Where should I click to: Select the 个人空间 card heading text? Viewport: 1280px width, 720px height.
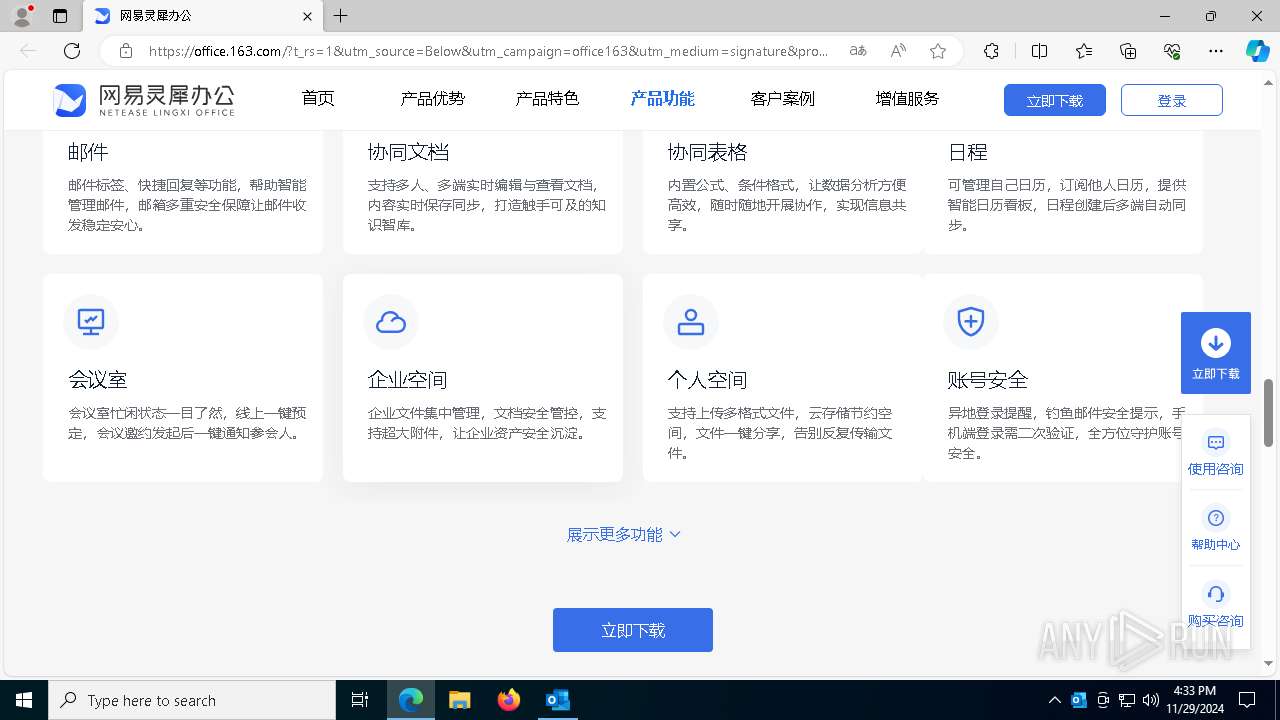[708, 380]
